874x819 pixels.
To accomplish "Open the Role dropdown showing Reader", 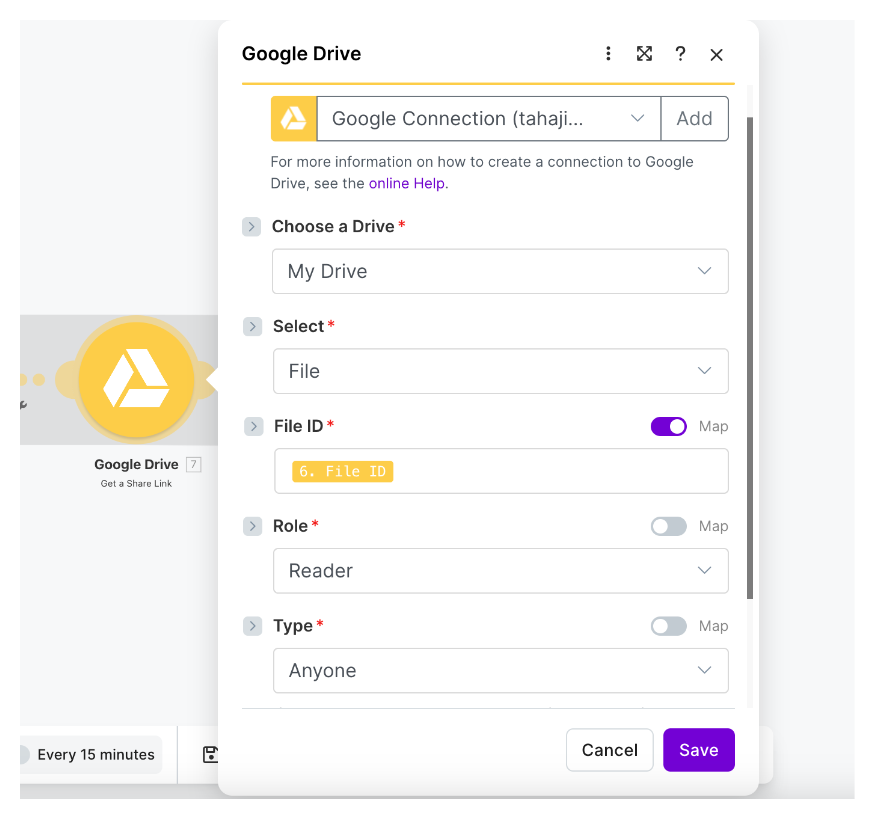I will click(x=500, y=571).
